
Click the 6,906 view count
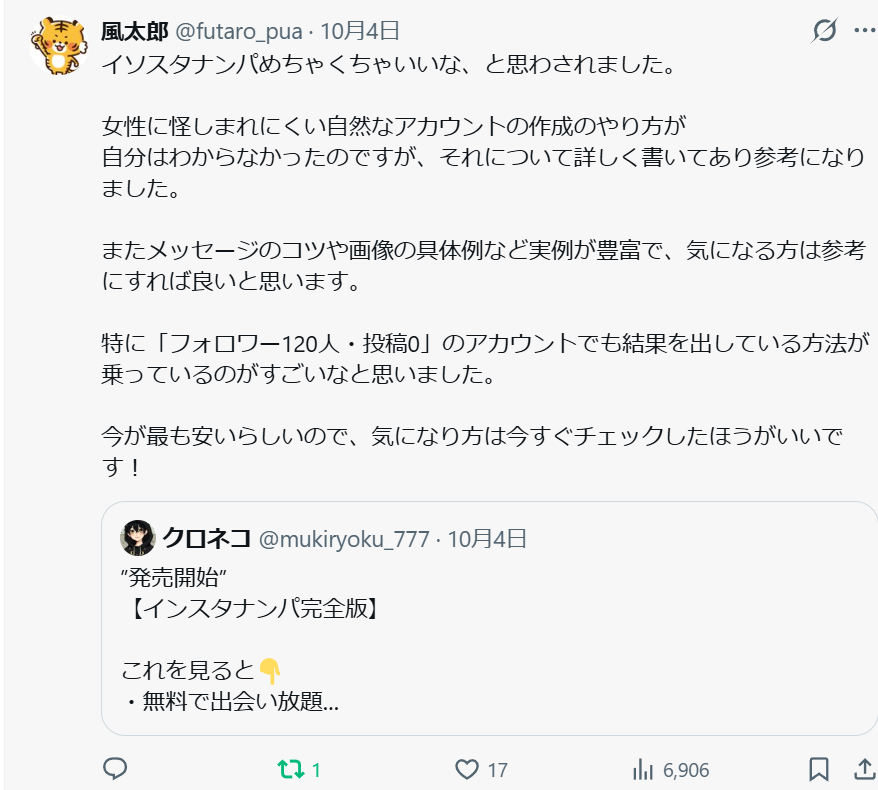686,770
